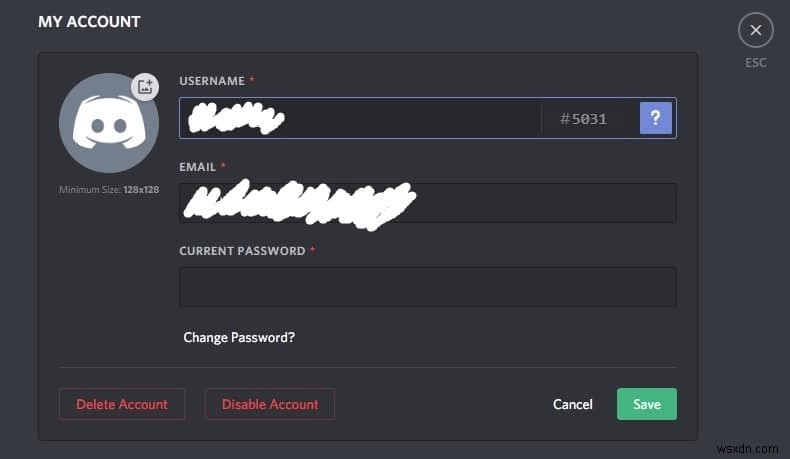
Task: Click the My Account heading
Action: tap(89, 21)
